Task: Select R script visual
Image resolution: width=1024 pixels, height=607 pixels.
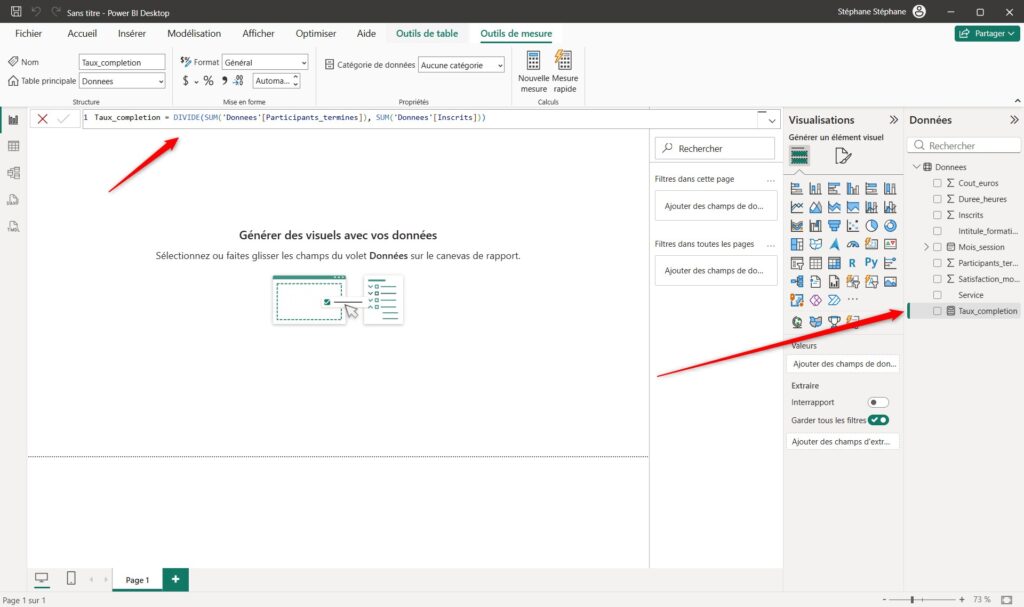Action: (852, 263)
